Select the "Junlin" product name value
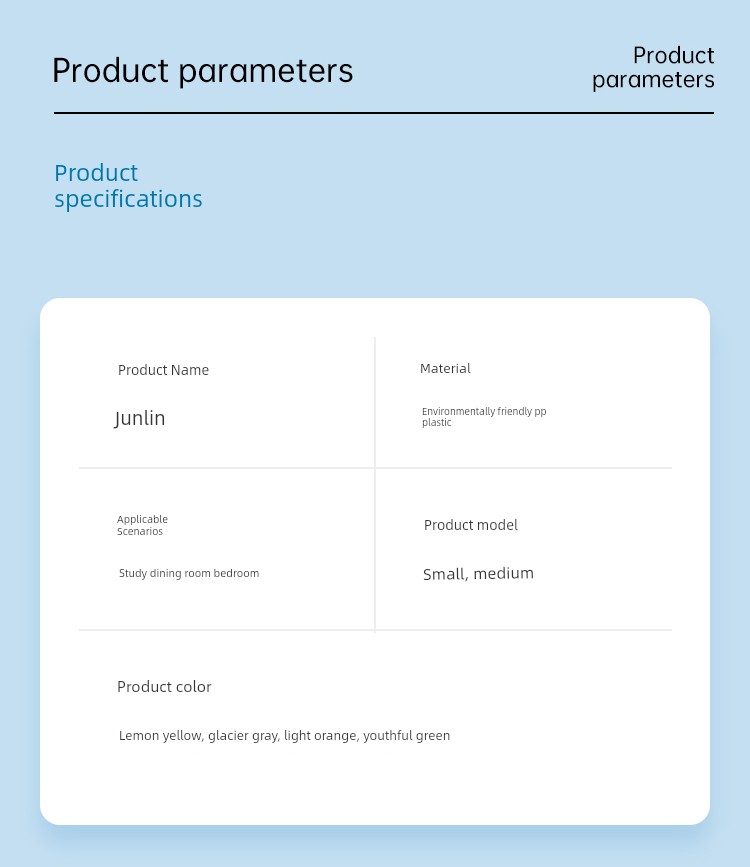Viewport: 750px width, 867px height. 139,419
